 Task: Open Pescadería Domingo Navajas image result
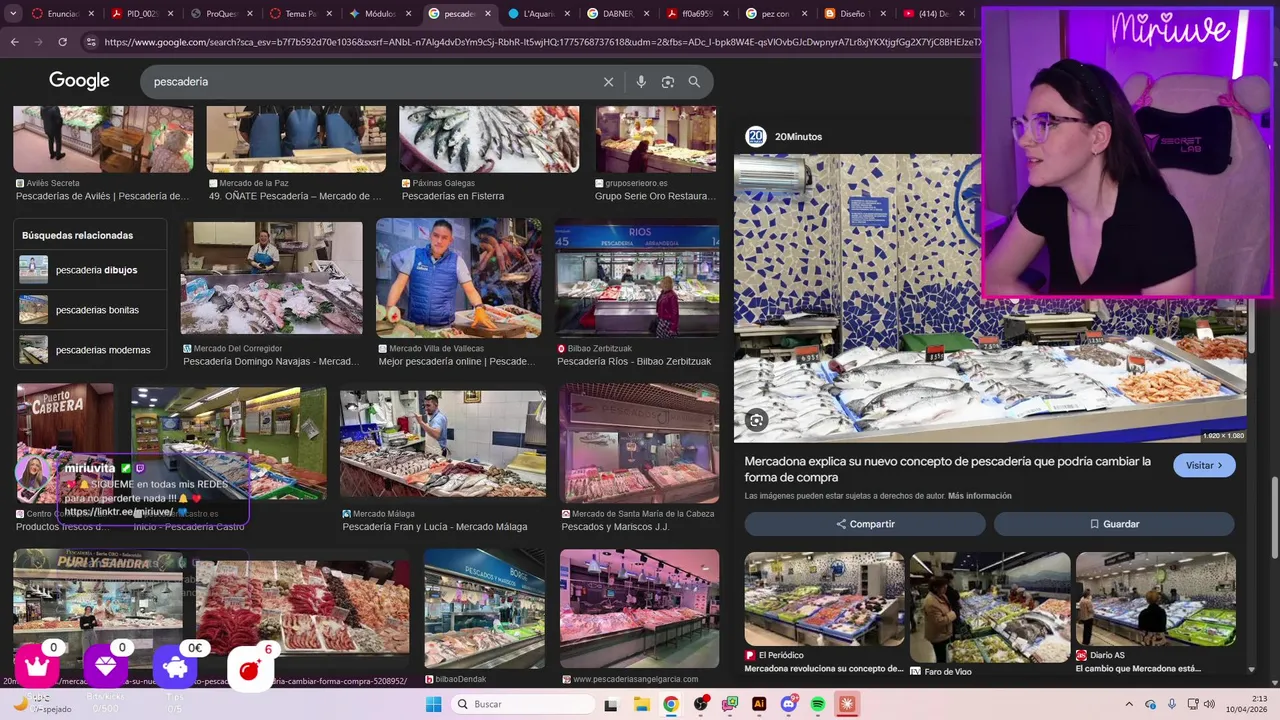[x=271, y=278]
